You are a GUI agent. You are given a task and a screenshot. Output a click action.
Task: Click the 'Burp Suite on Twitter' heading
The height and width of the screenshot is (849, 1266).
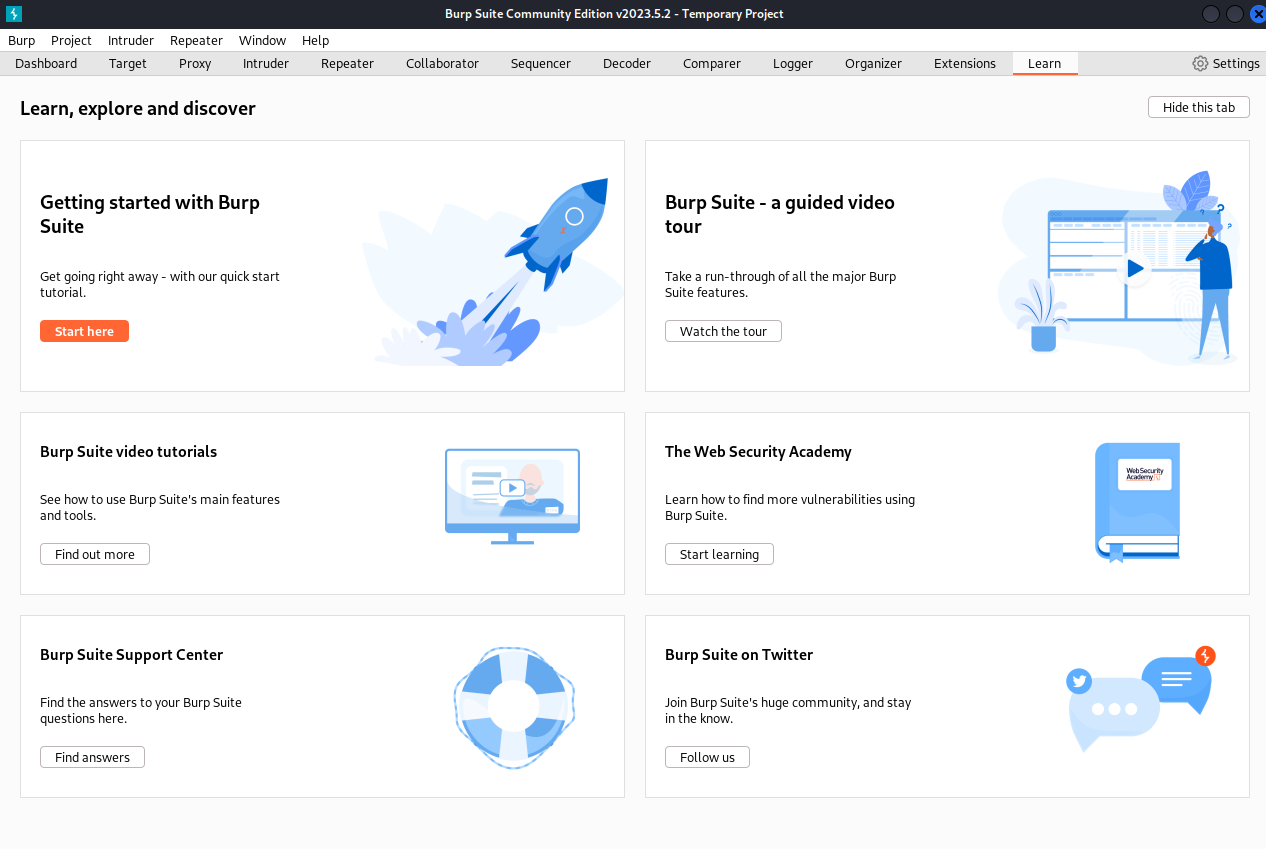click(x=739, y=655)
